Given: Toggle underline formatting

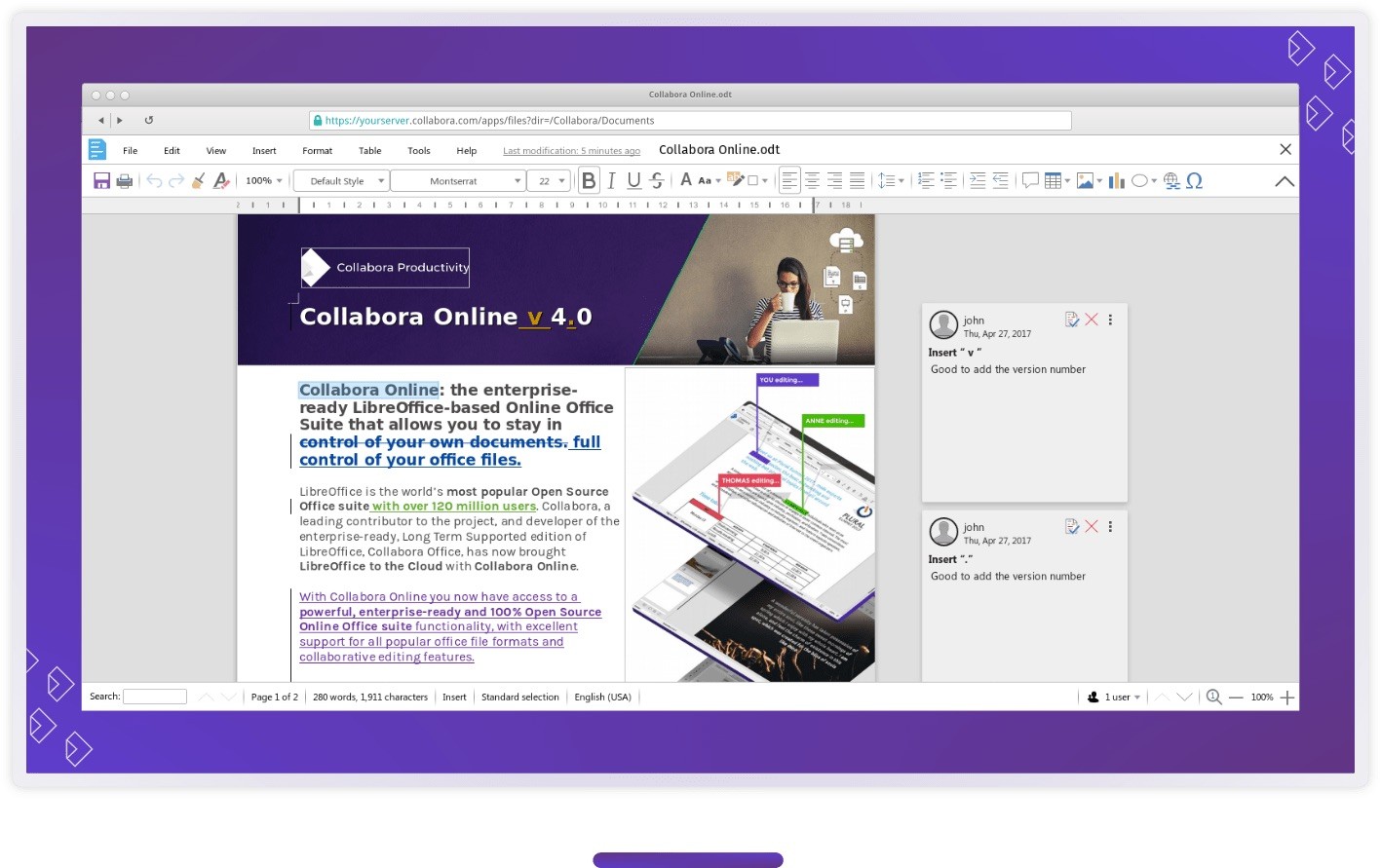Looking at the screenshot, I should click(633, 180).
